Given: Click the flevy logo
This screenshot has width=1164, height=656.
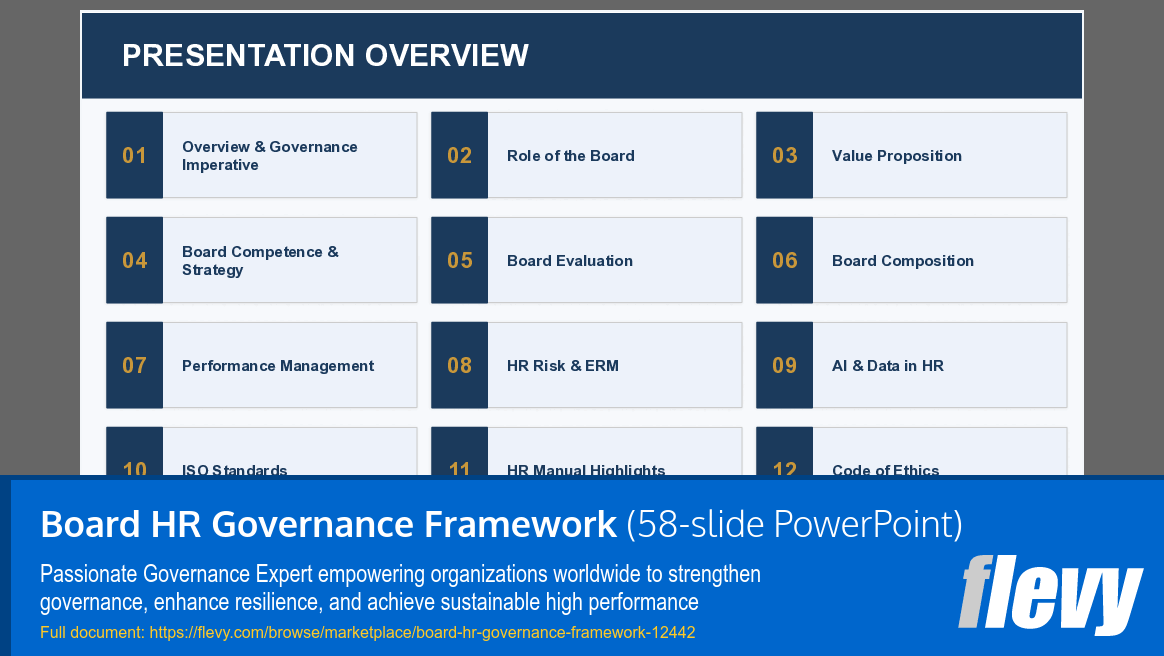Looking at the screenshot, I should click(x=1050, y=594).
